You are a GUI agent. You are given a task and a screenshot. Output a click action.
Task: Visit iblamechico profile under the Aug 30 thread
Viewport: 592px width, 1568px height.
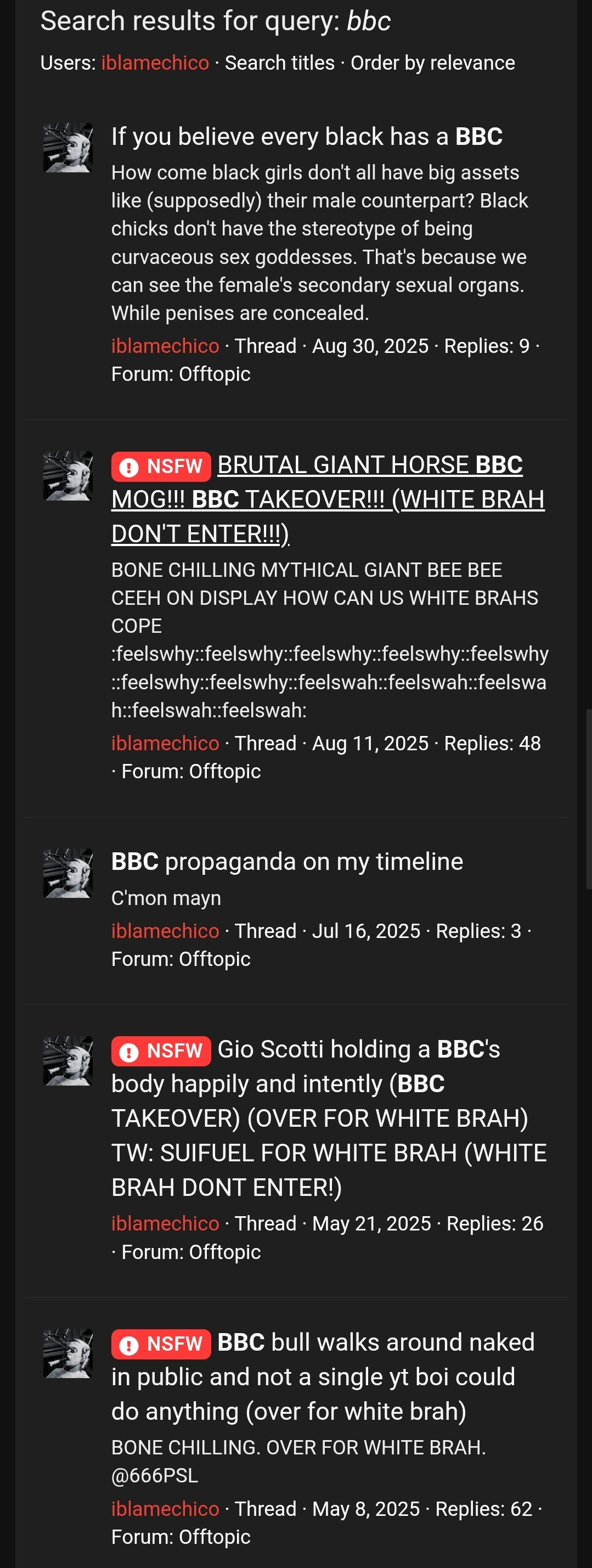pyautogui.click(x=165, y=346)
